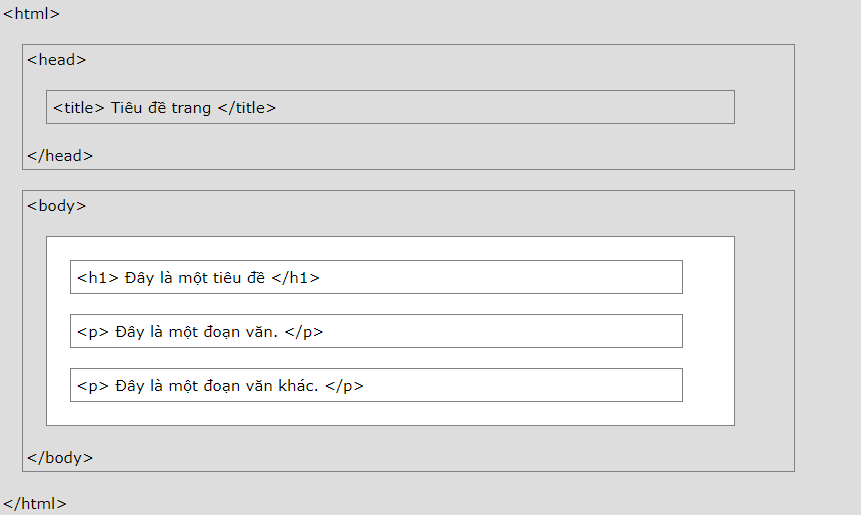Click the closing </title> tag

(x=246, y=108)
